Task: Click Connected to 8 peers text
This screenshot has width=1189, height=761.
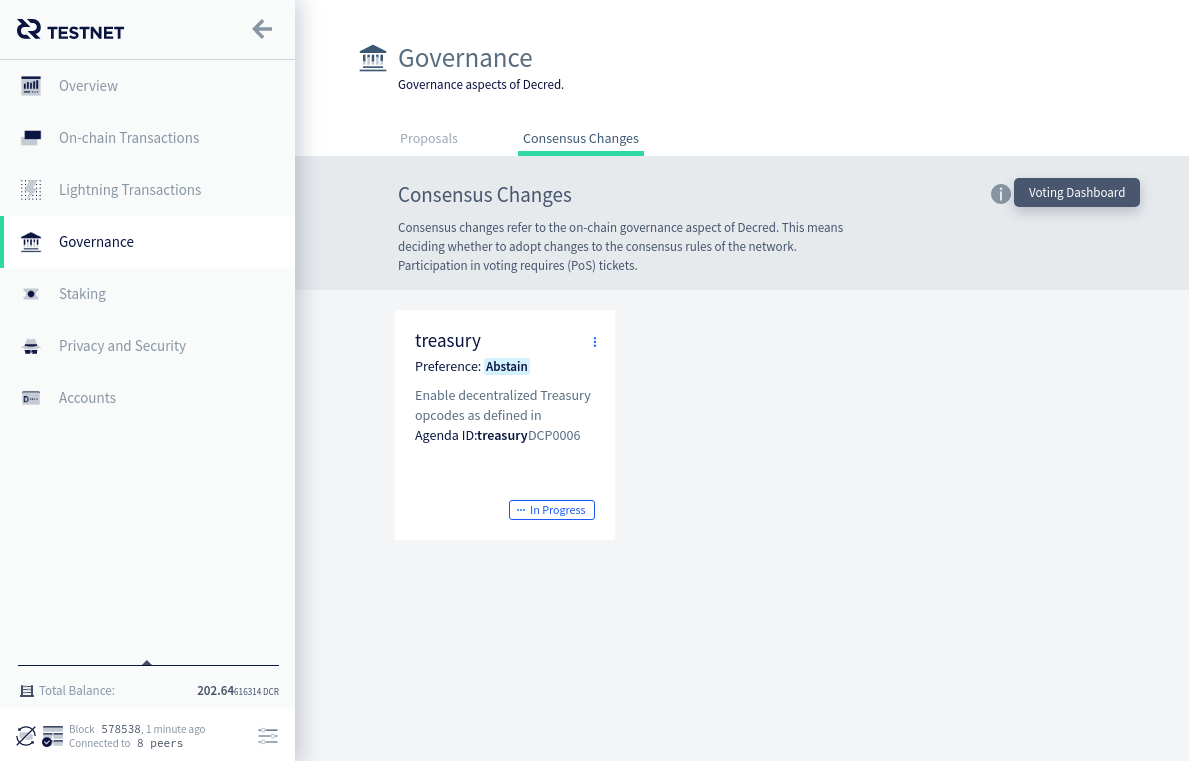Action: (126, 744)
